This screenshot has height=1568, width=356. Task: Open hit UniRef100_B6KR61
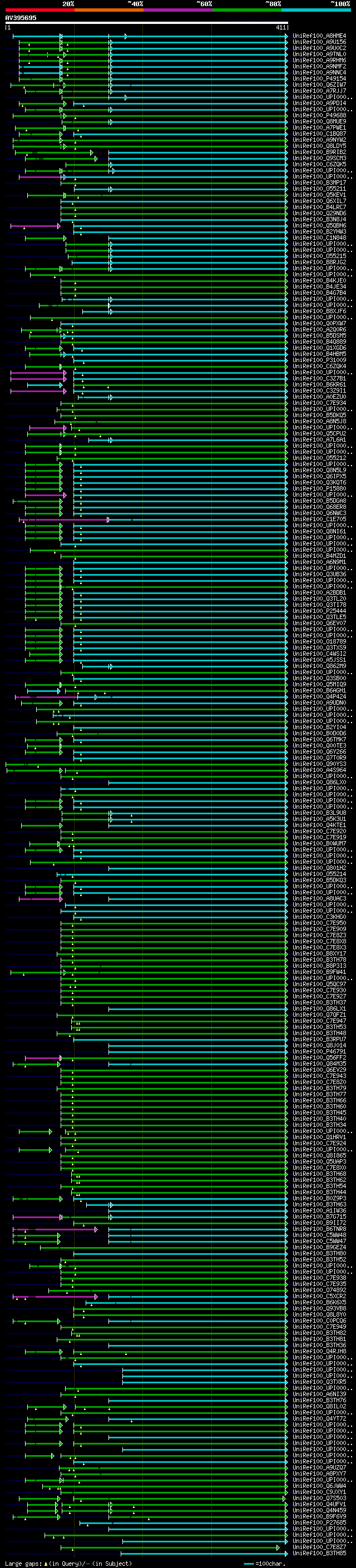click(319, 385)
